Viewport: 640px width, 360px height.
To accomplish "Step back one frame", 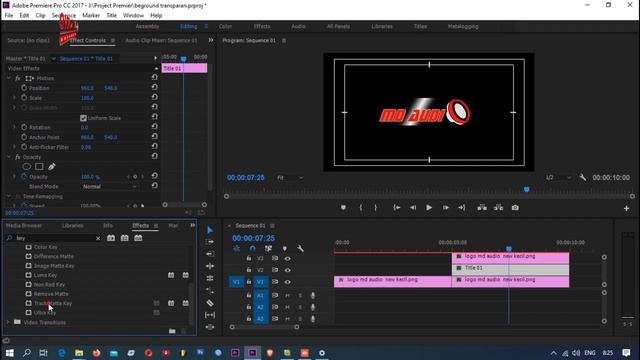I will [x=413, y=208].
